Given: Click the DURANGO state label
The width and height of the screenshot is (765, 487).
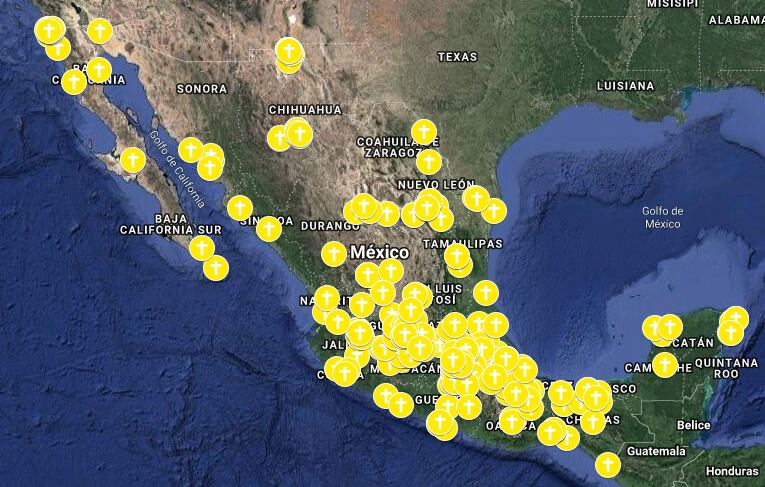Looking at the screenshot, I should [330, 226].
